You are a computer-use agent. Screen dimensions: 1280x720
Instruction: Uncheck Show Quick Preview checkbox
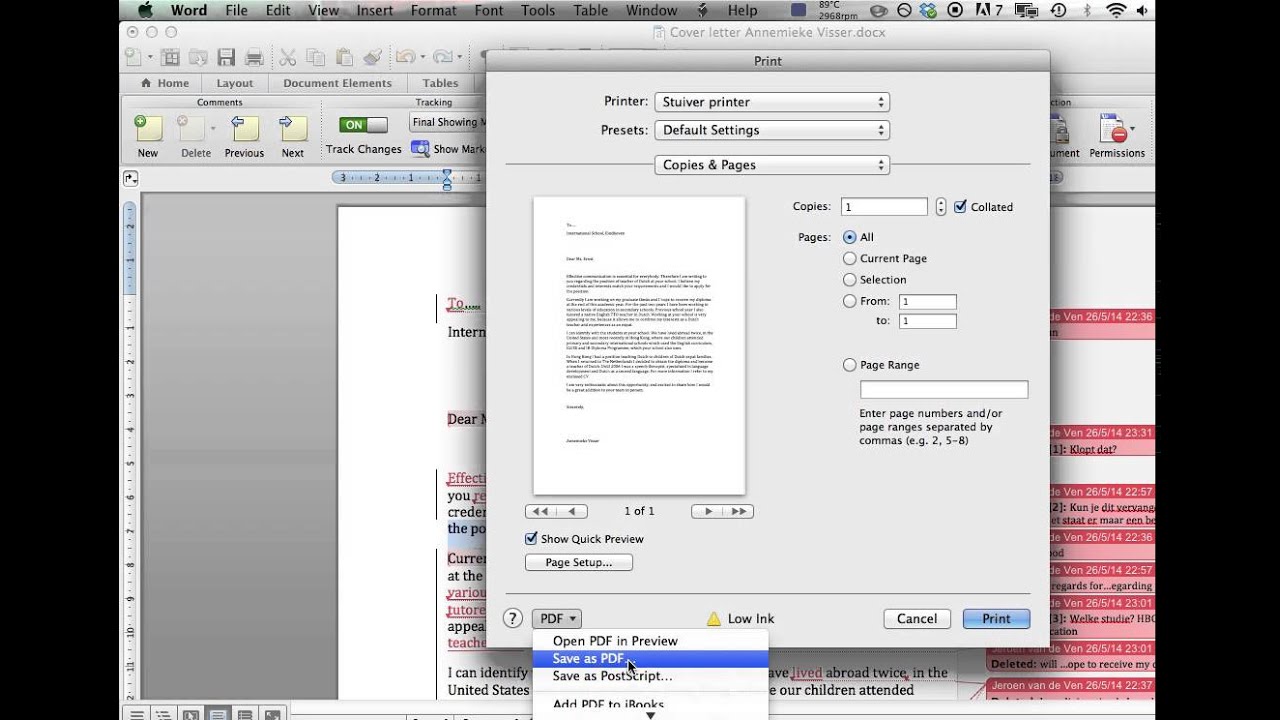coord(531,539)
